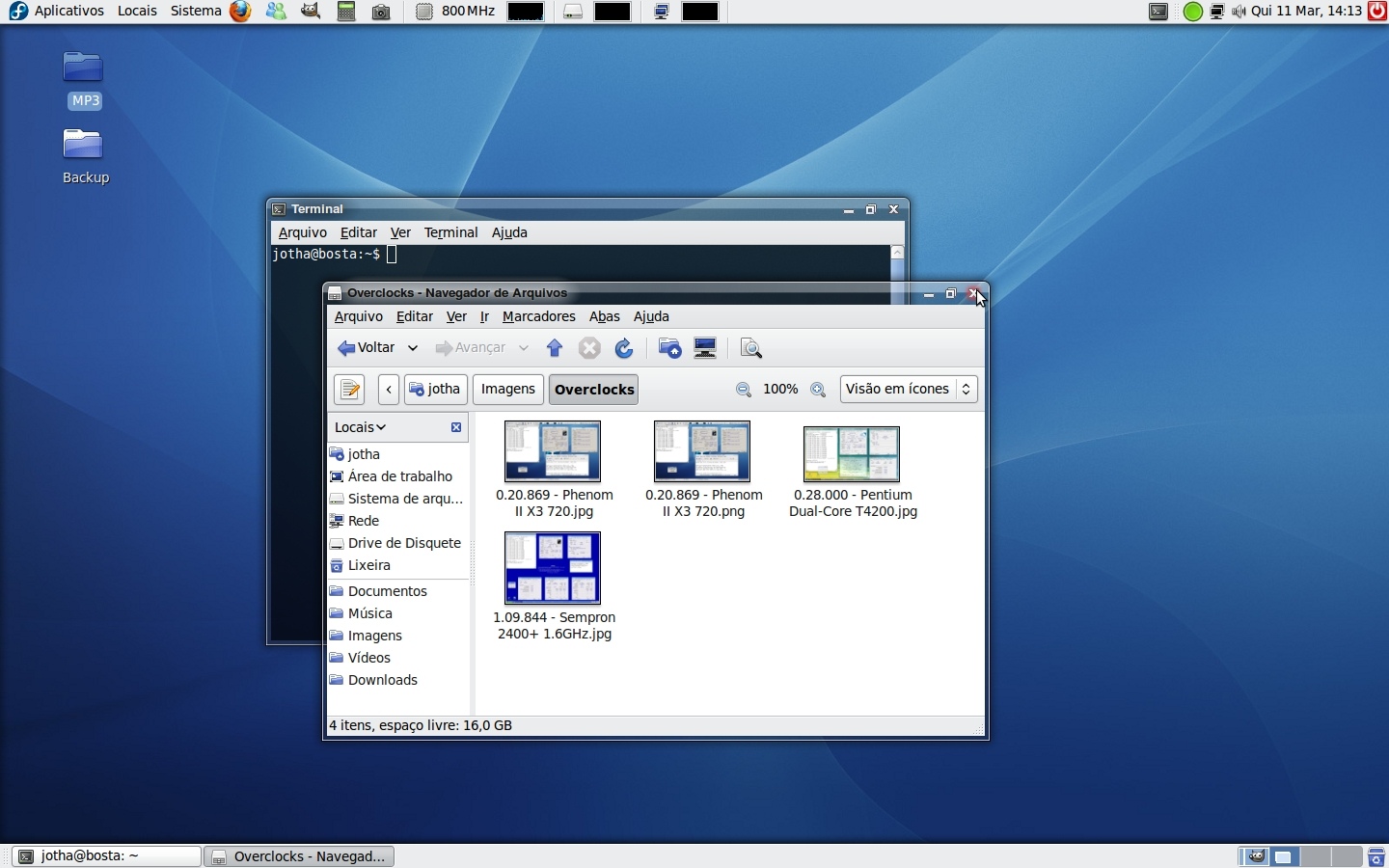Zoom in the icon view

pos(819,391)
